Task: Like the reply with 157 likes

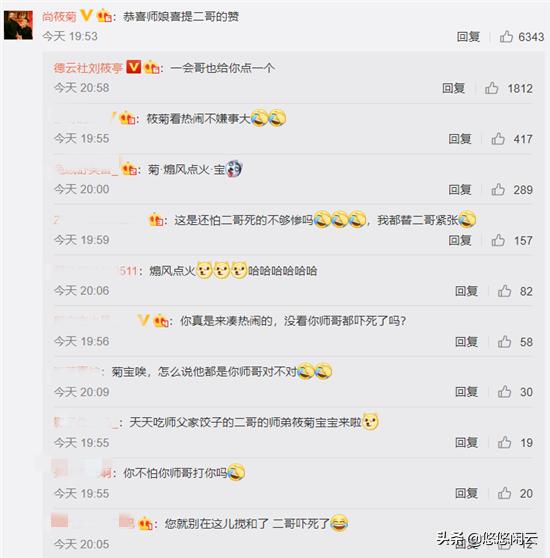Action: (498, 240)
